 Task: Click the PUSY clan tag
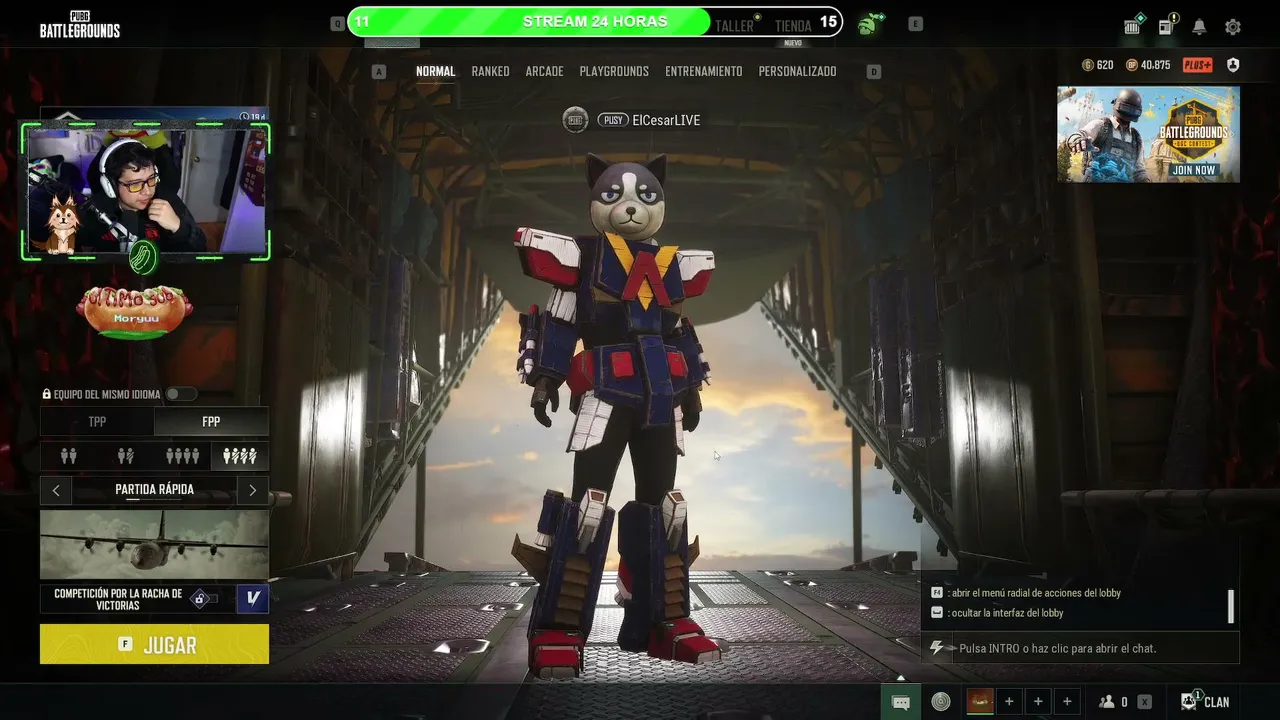(613, 120)
